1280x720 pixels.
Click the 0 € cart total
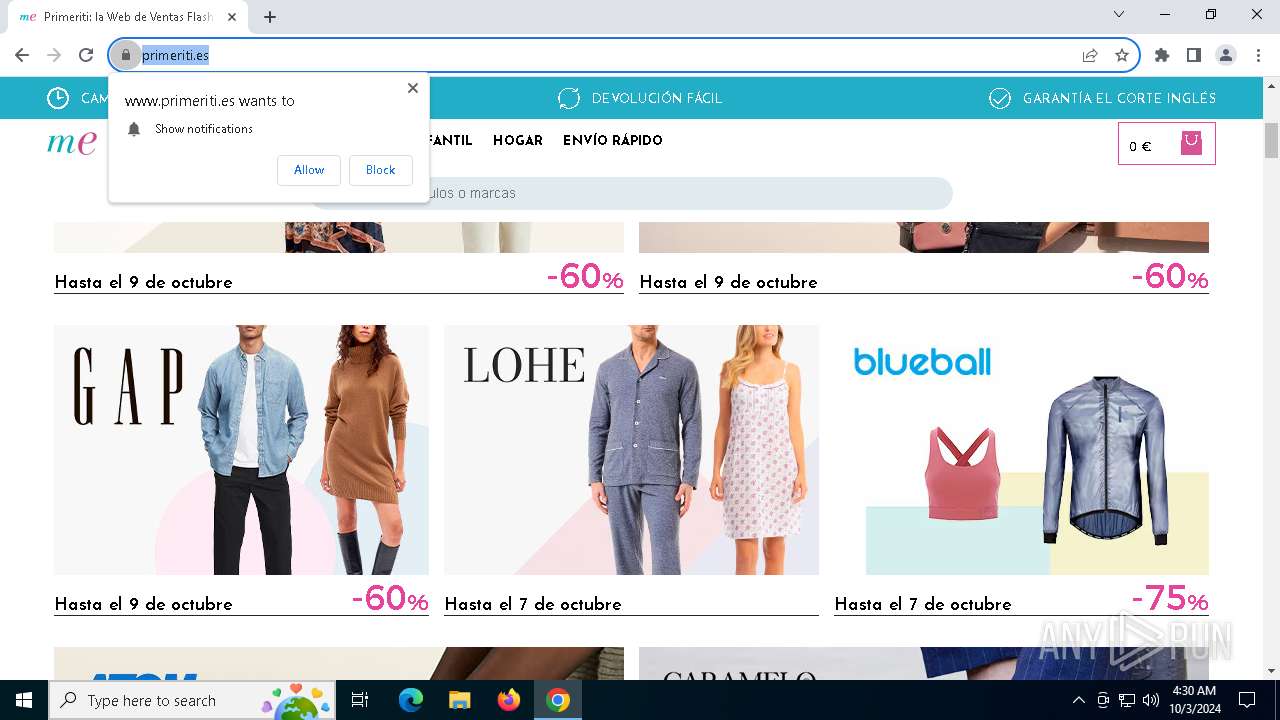click(1140, 147)
